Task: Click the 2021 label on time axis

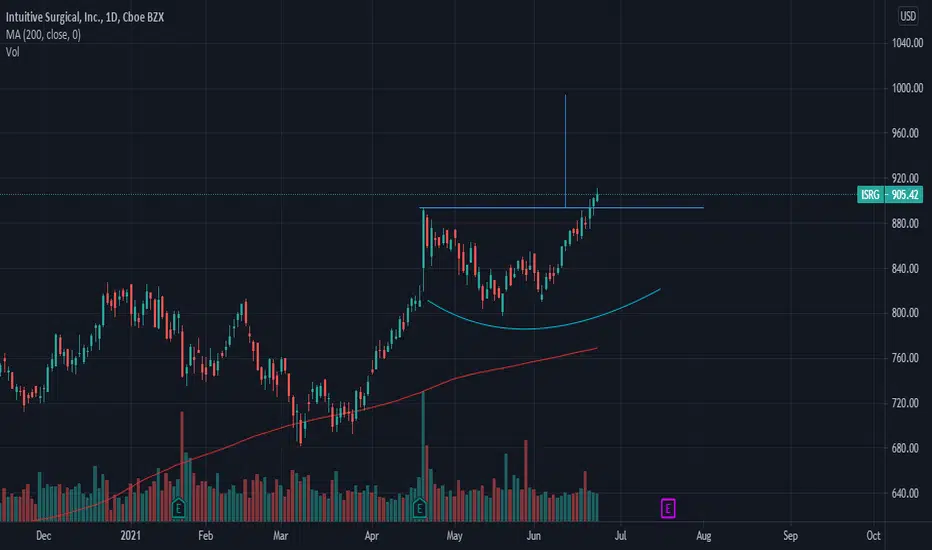Action: [x=131, y=536]
